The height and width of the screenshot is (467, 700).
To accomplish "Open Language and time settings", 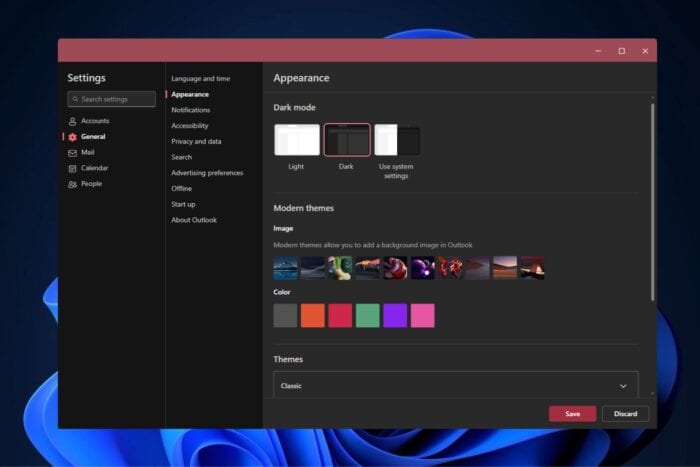I will 200,79.
